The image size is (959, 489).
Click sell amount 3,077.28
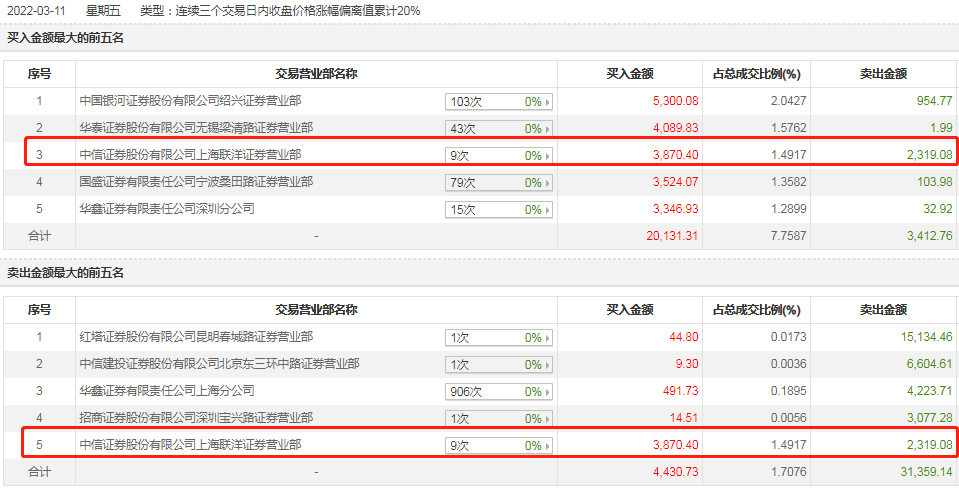coord(930,417)
